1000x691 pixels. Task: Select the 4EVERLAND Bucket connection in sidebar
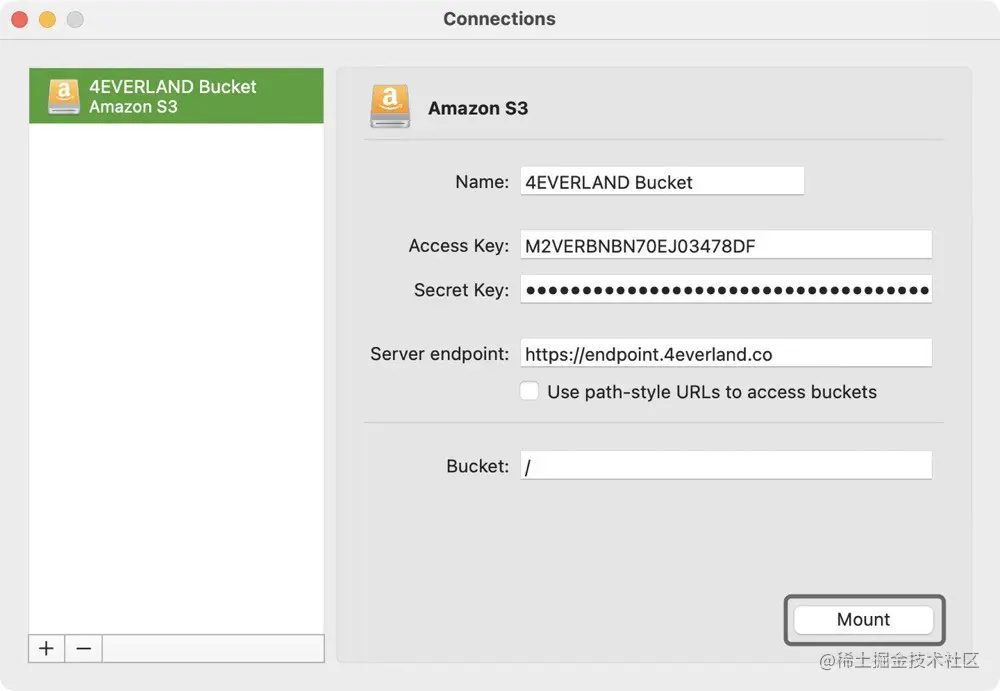click(x=176, y=96)
